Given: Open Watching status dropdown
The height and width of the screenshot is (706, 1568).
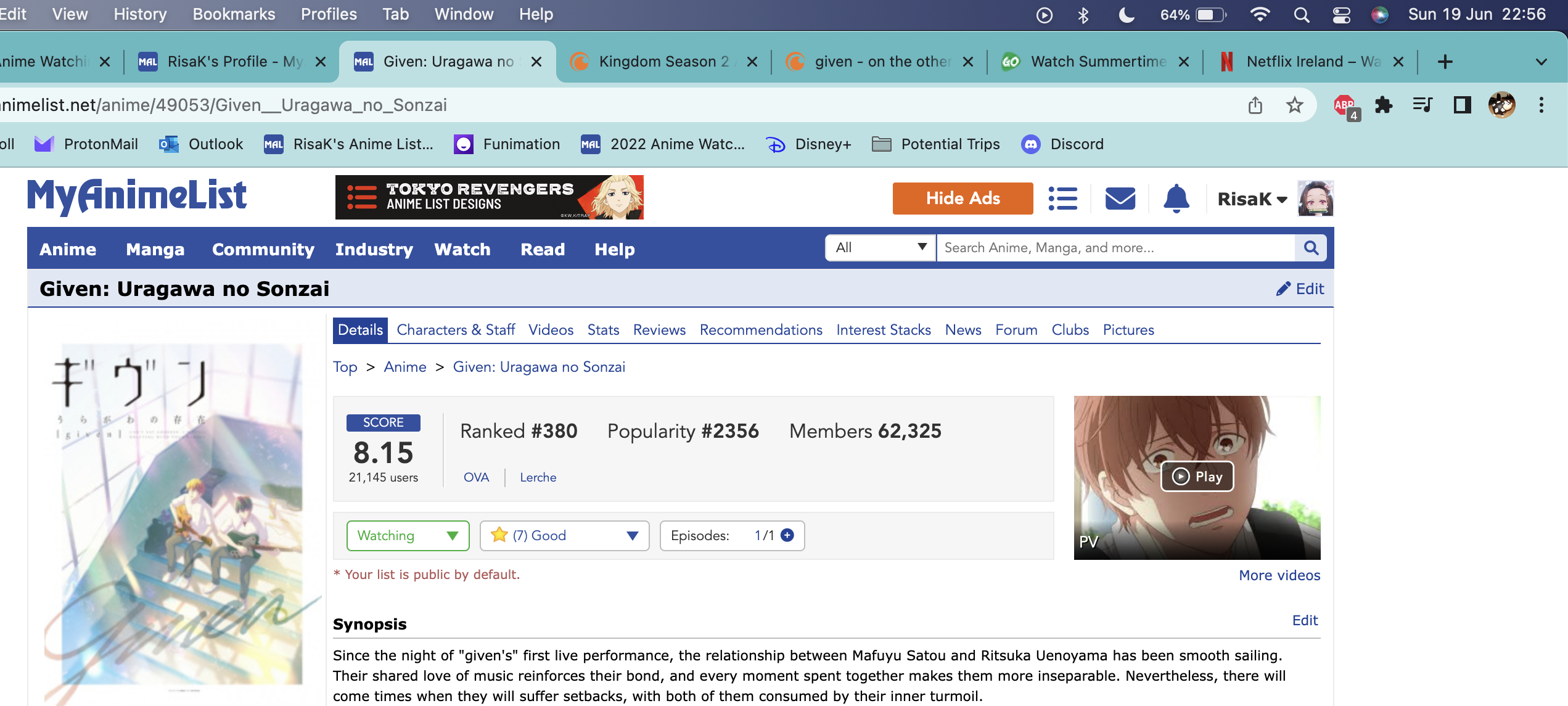Looking at the screenshot, I should click(408, 535).
